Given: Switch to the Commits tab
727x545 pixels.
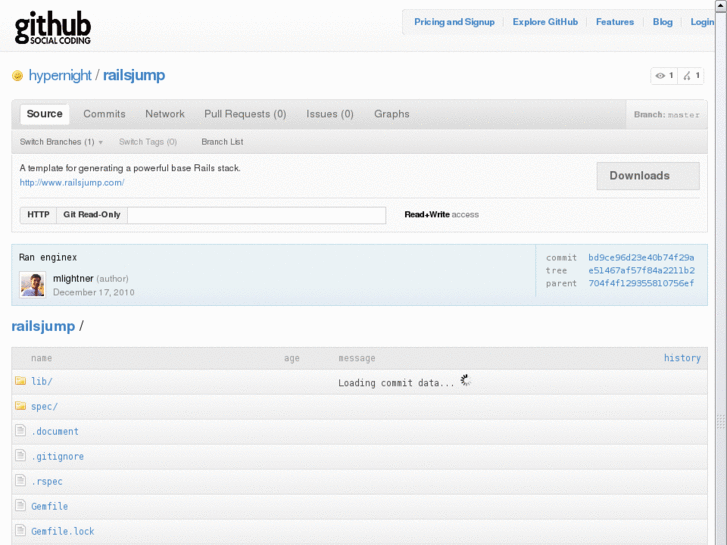Looking at the screenshot, I should point(104,114).
